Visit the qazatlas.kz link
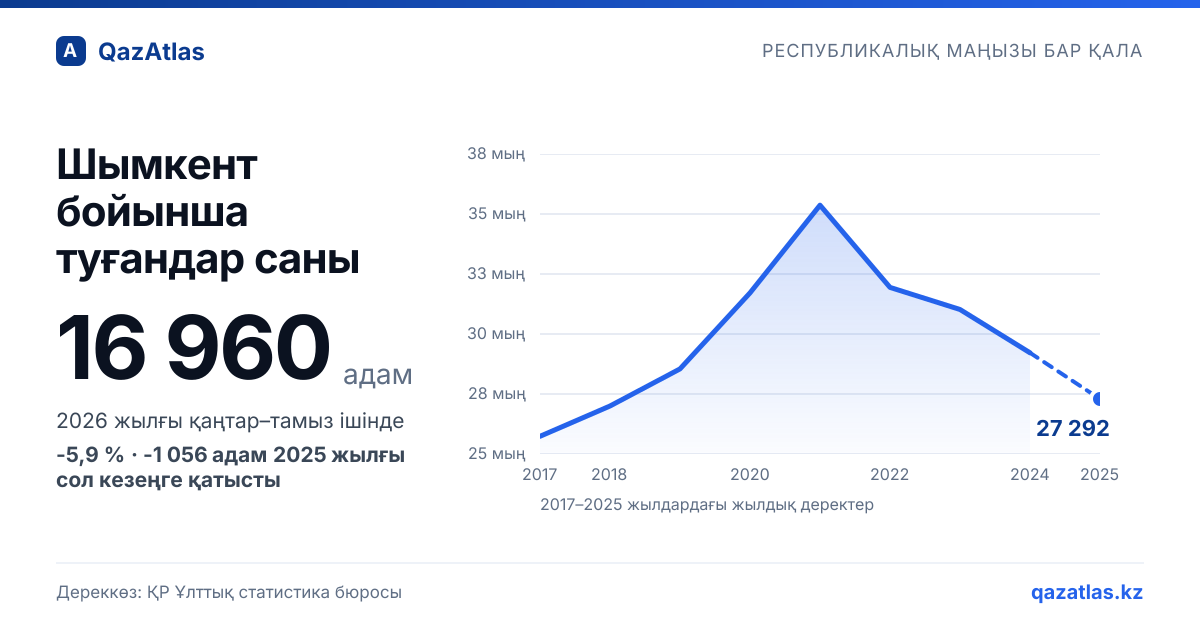The image size is (1200, 630). pos(1087,592)
